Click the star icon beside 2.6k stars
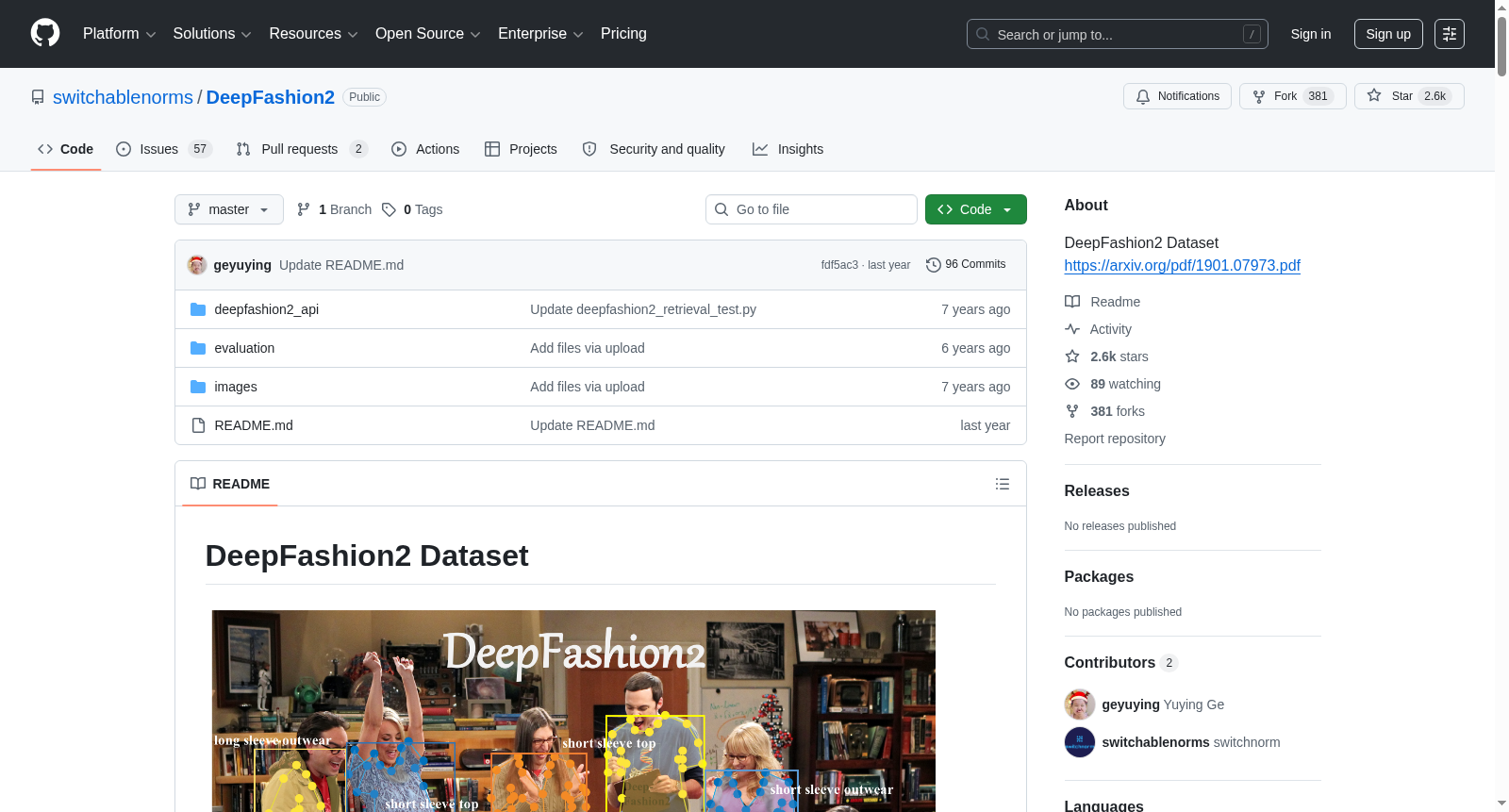1509x812 pixels. click(1072, 356)
